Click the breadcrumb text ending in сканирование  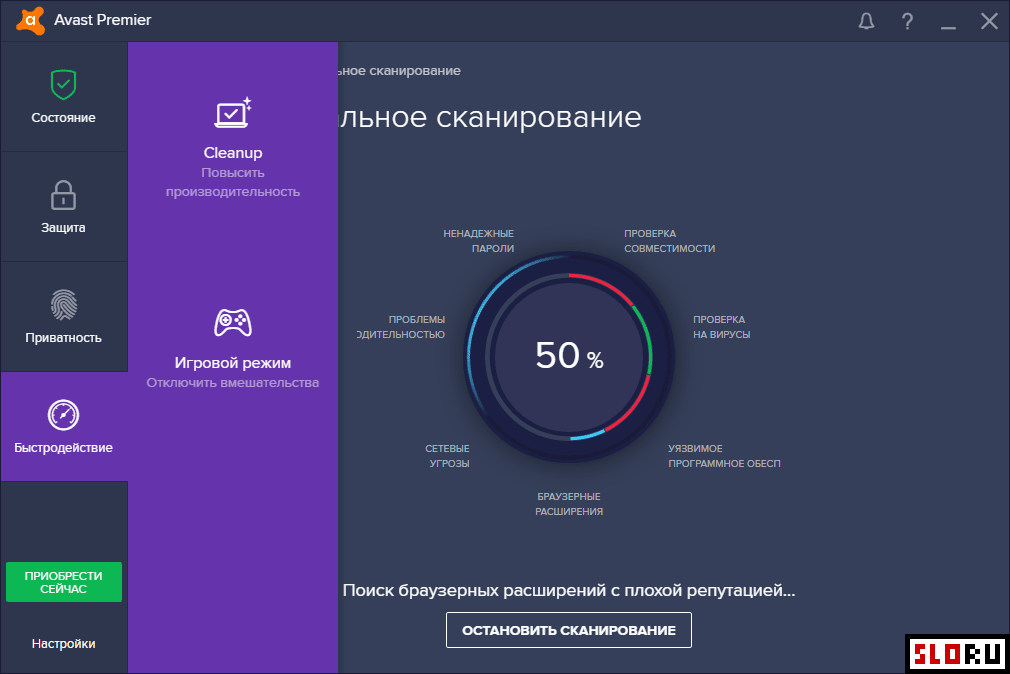coord(399,71)
